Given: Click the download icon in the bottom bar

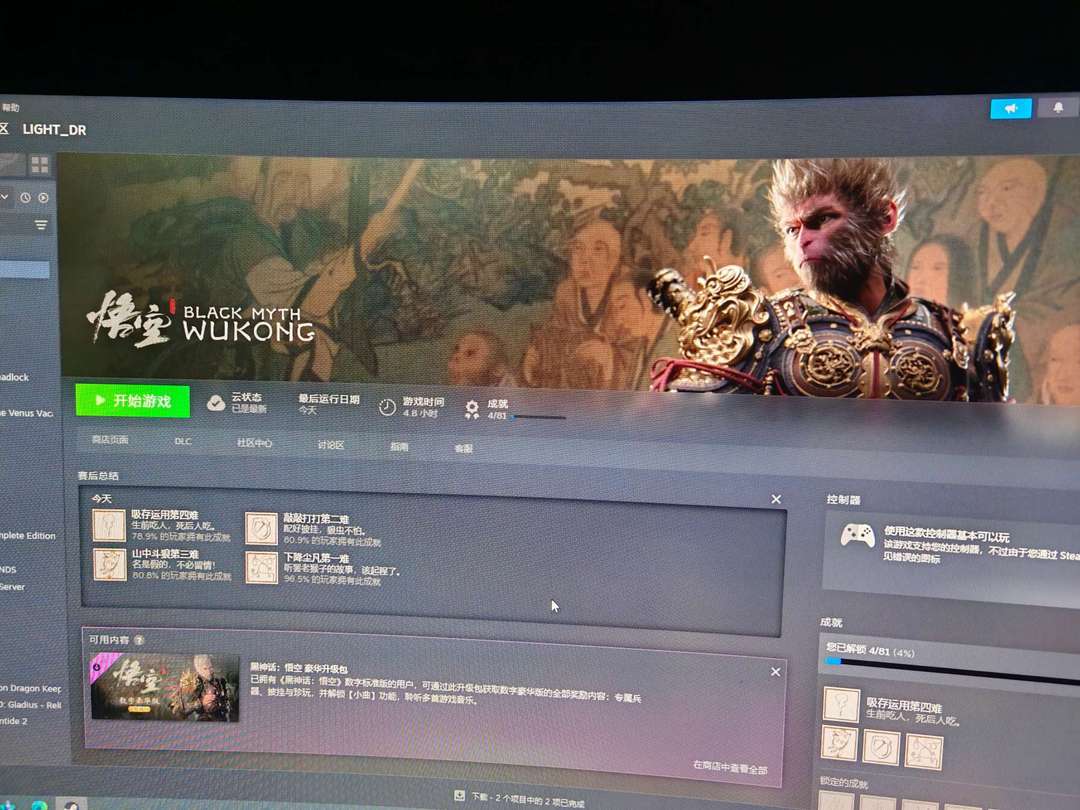Looking at the screenshot, I should click(459, 796).
